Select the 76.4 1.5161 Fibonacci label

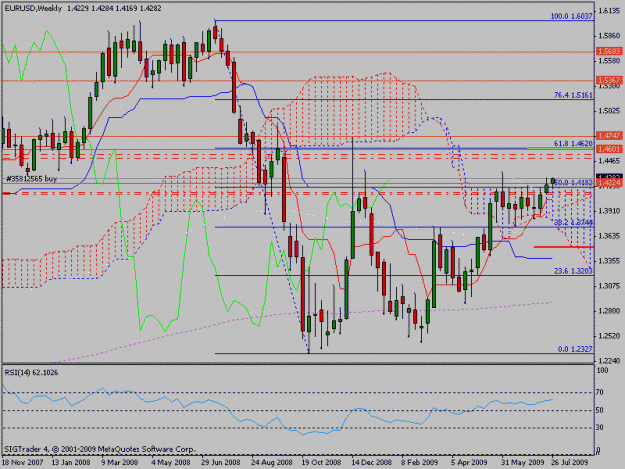tap(573, 95)
